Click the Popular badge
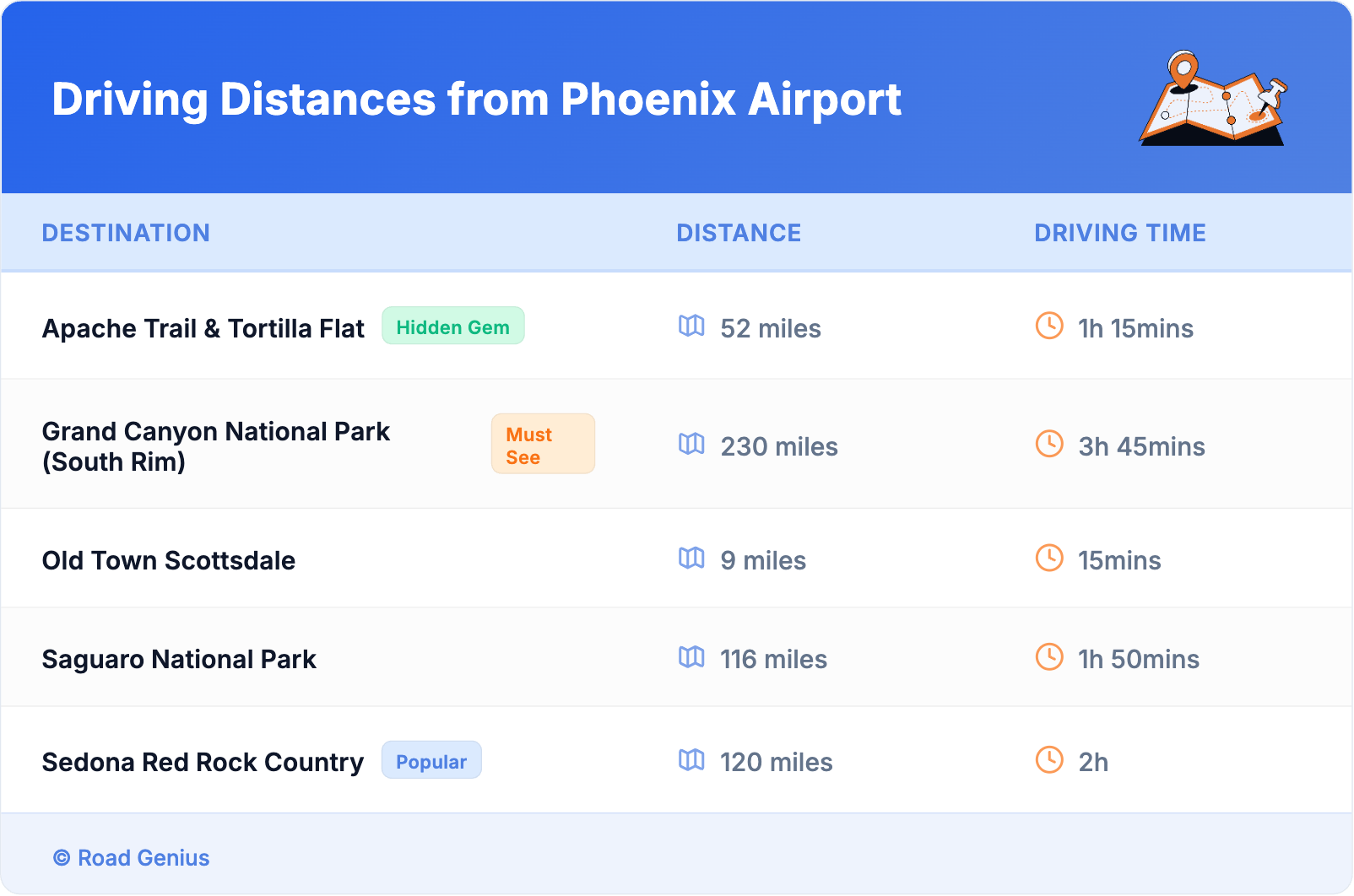The width and height of the screenshot is (1354, 896). (431, 761)
